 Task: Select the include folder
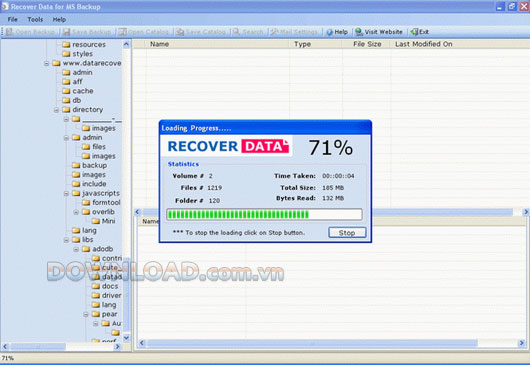[x=94, y=184]
